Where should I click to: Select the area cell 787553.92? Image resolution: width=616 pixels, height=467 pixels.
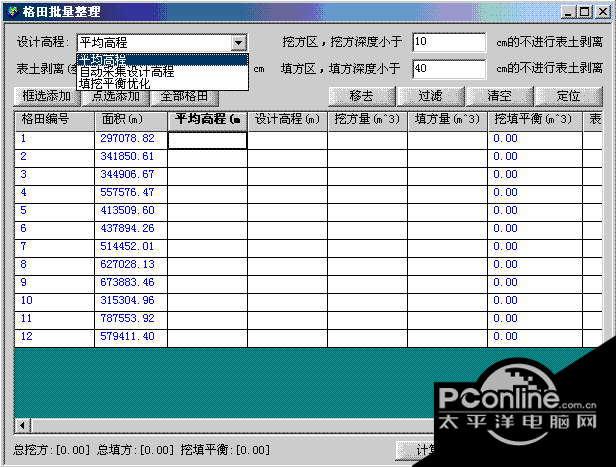click(131, 320)
